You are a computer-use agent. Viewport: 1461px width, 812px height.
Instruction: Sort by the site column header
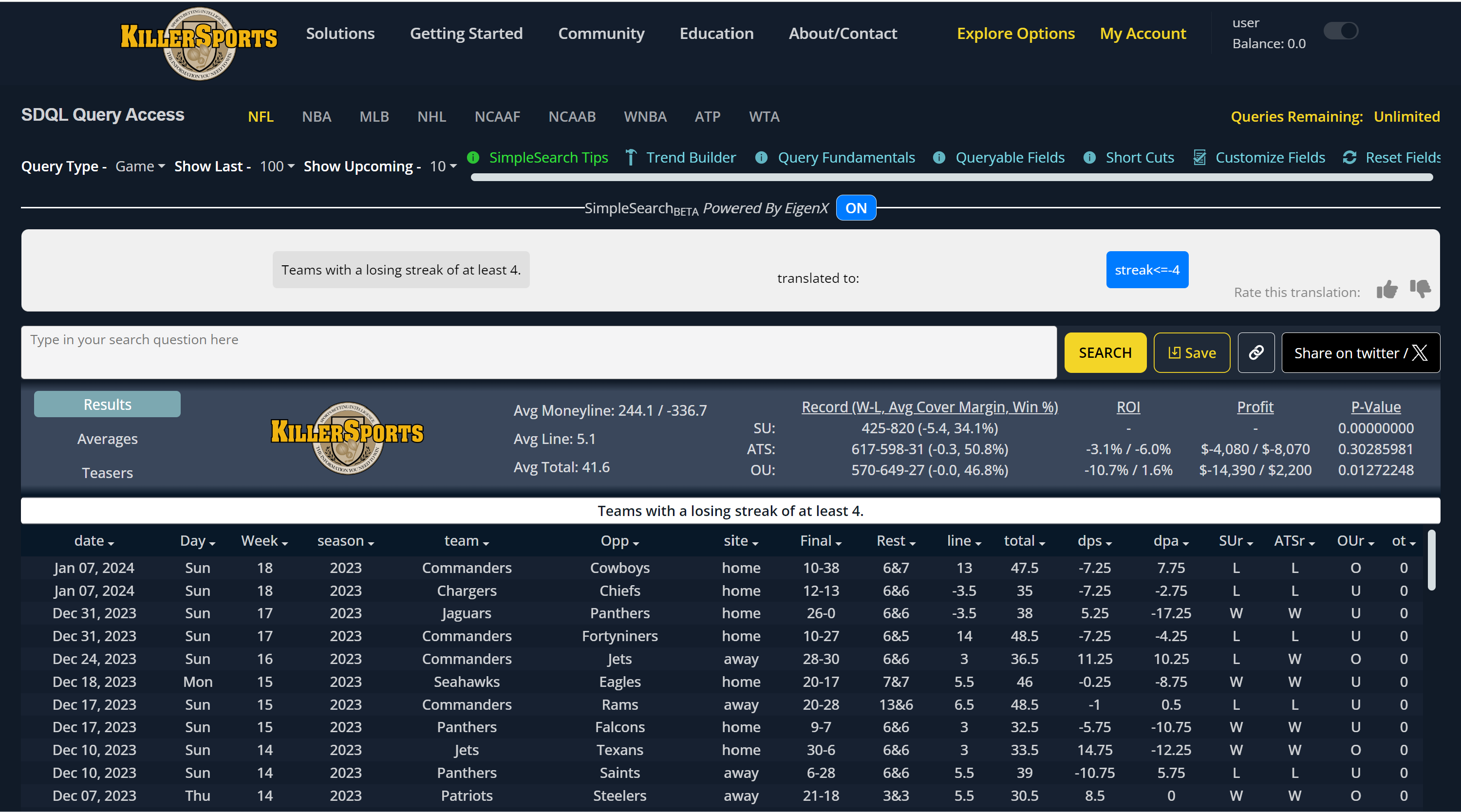coord(741,541)
